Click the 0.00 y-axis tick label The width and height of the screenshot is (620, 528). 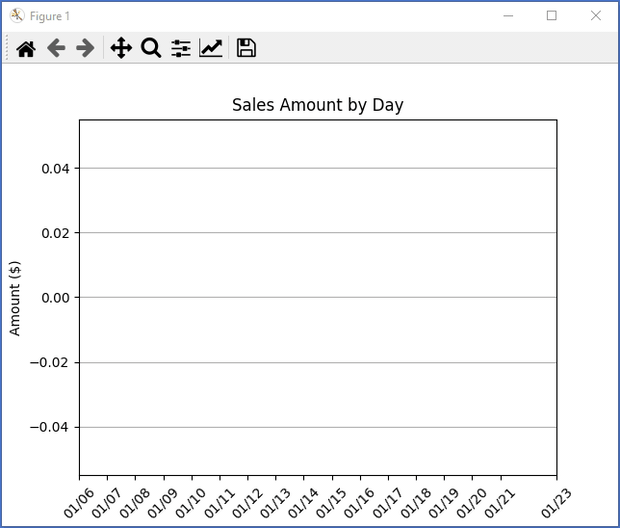point(56,298)
